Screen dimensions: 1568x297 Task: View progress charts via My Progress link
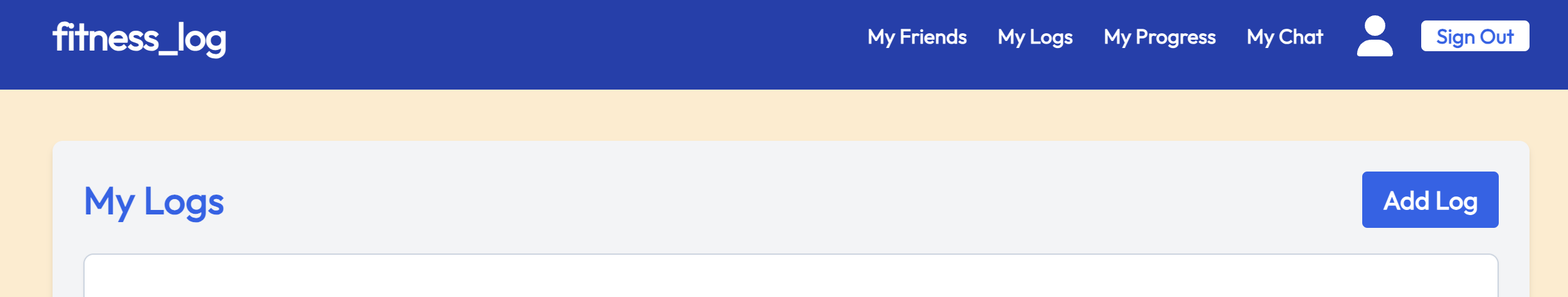1159,37
